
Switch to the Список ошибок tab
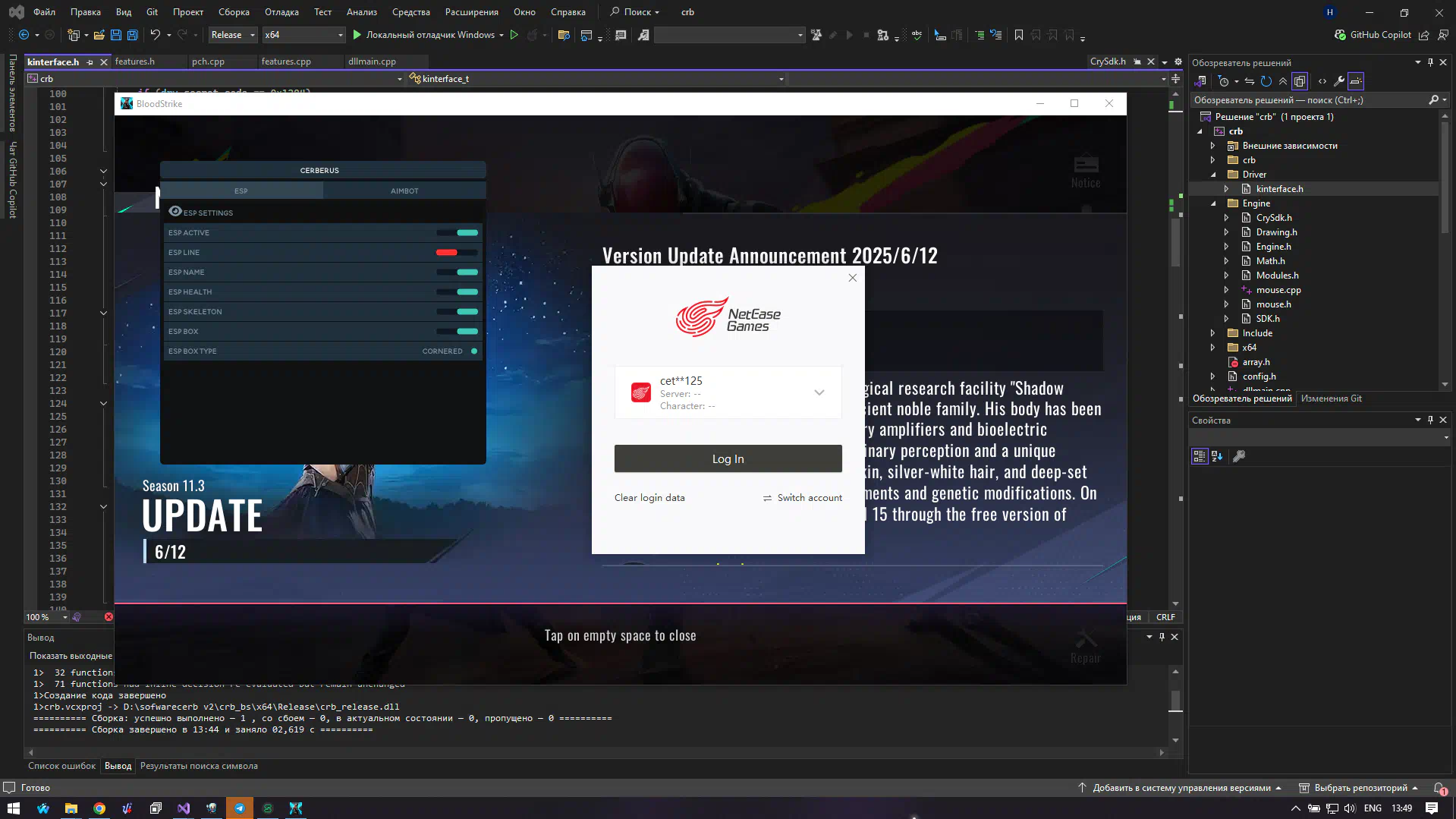pos(62,766)
